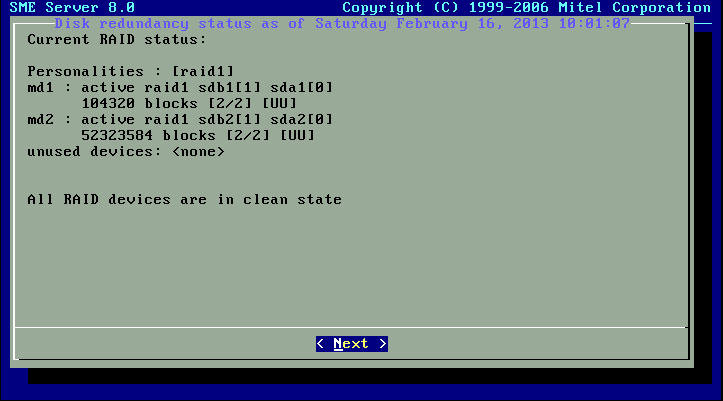
Task: Click the Mitel Corporation copyright text
Action: tap(527, 7)
